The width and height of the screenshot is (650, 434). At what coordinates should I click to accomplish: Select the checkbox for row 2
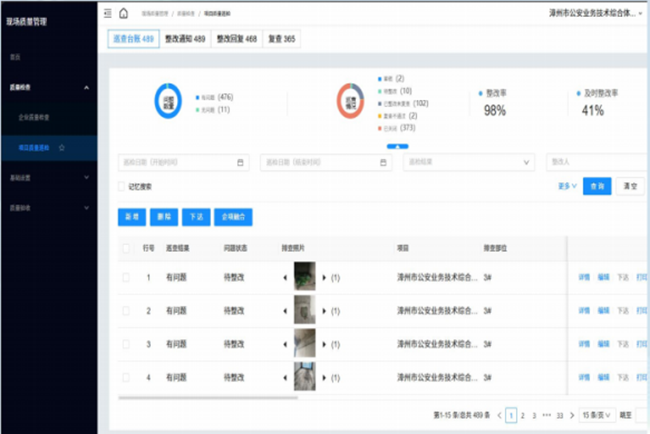click(x=126, y=311)
